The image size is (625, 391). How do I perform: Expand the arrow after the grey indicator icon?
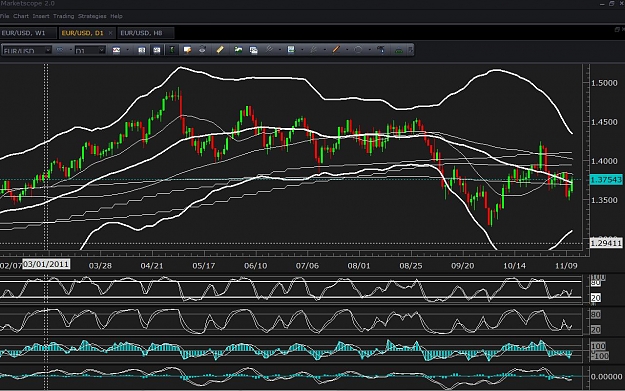click(280, 50)
